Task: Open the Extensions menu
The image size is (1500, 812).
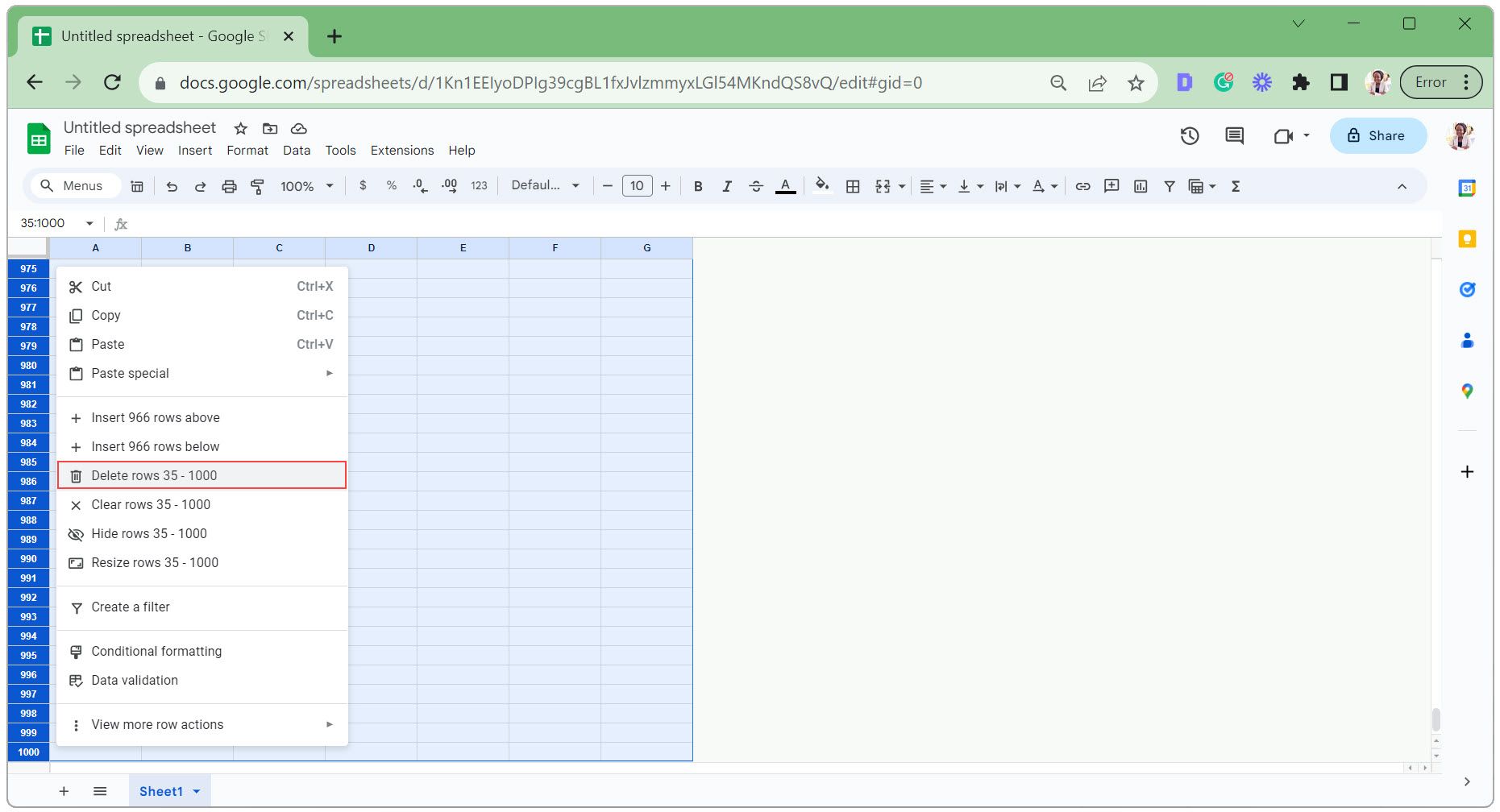Action: (401, 151)
